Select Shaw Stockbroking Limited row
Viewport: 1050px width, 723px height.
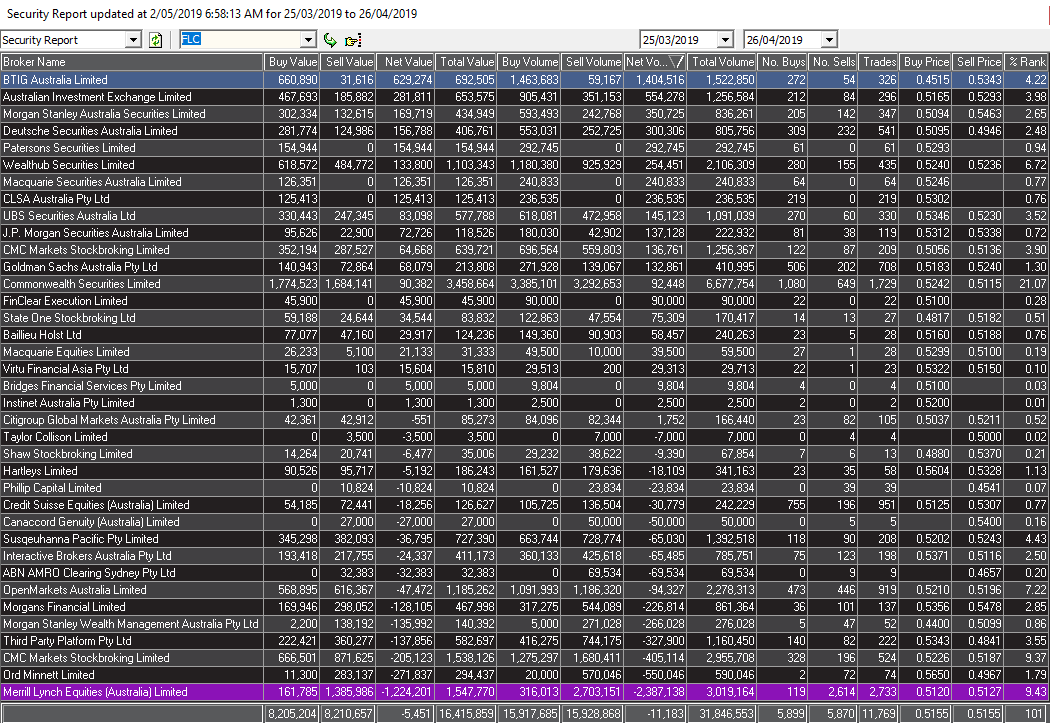click(x=524, y=454)
